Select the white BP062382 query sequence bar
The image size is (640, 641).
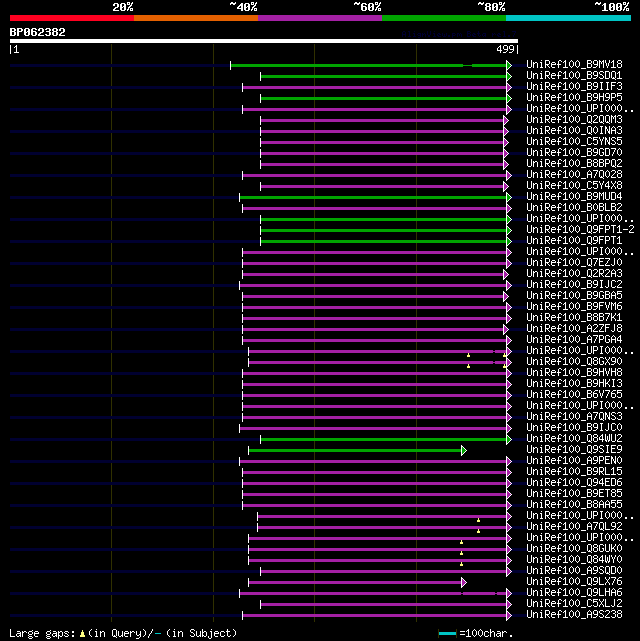point(264,41)
